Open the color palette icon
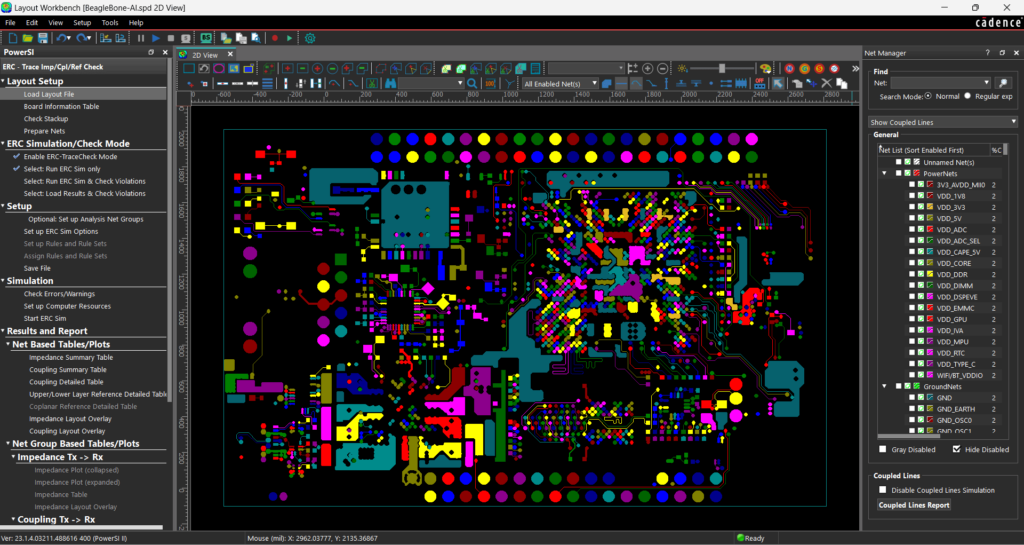This screenshot has height=545, width=1024. tap(765, 69)
